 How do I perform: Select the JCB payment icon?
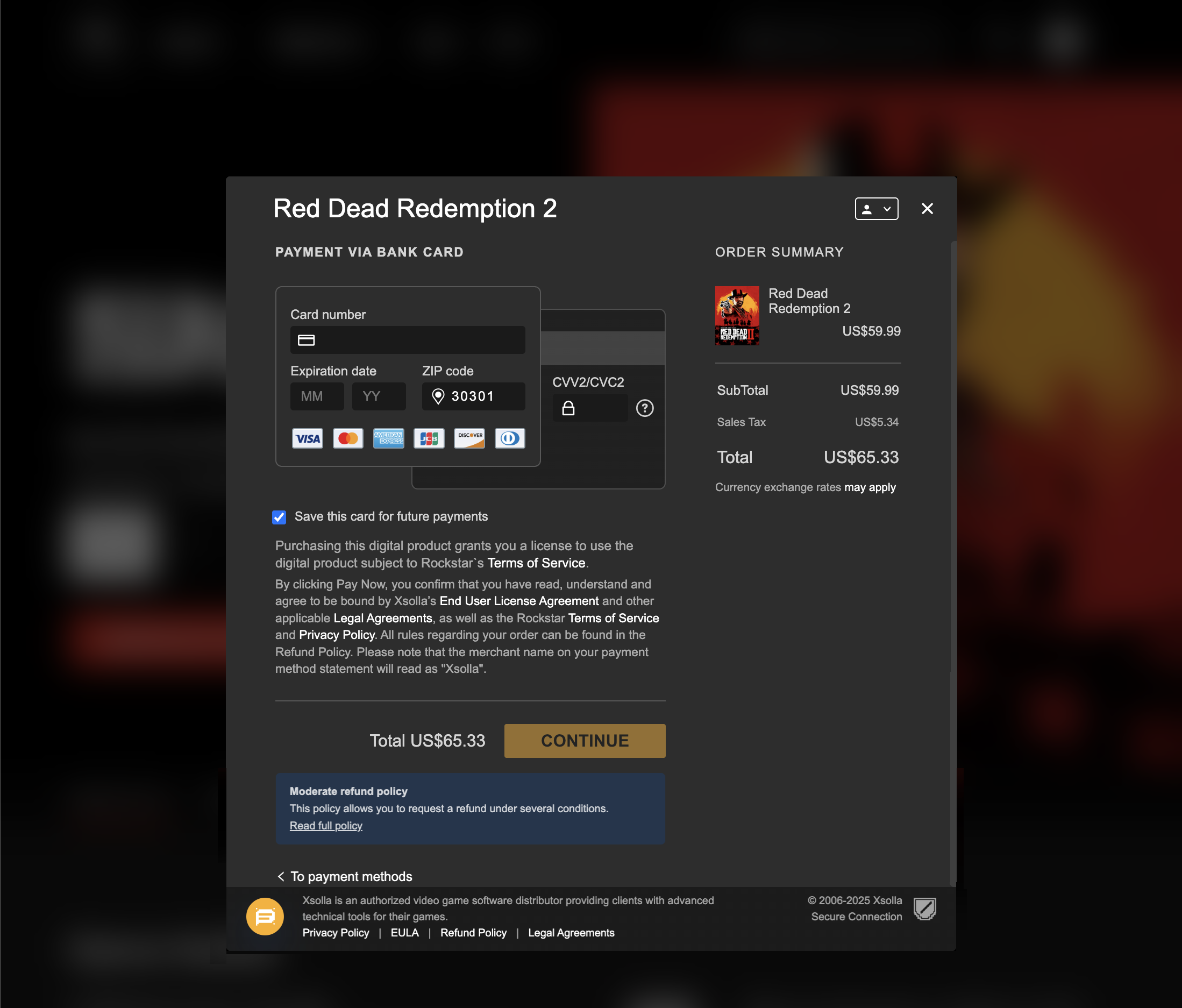(x=429, y=438)
